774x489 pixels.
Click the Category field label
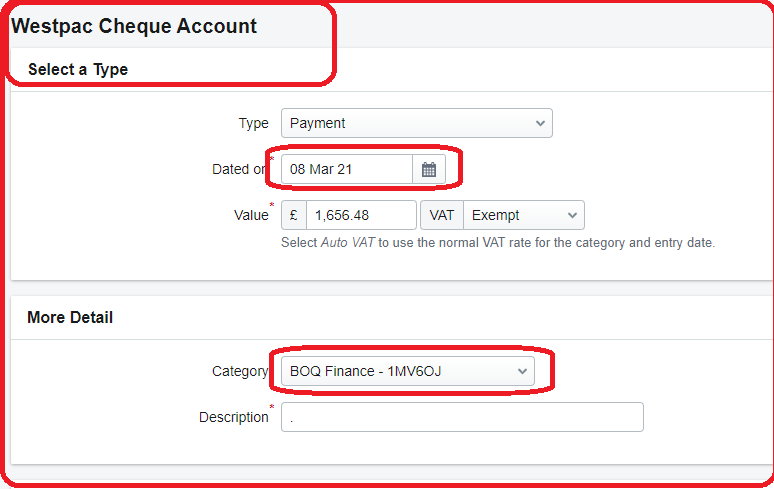pos(240,371)
